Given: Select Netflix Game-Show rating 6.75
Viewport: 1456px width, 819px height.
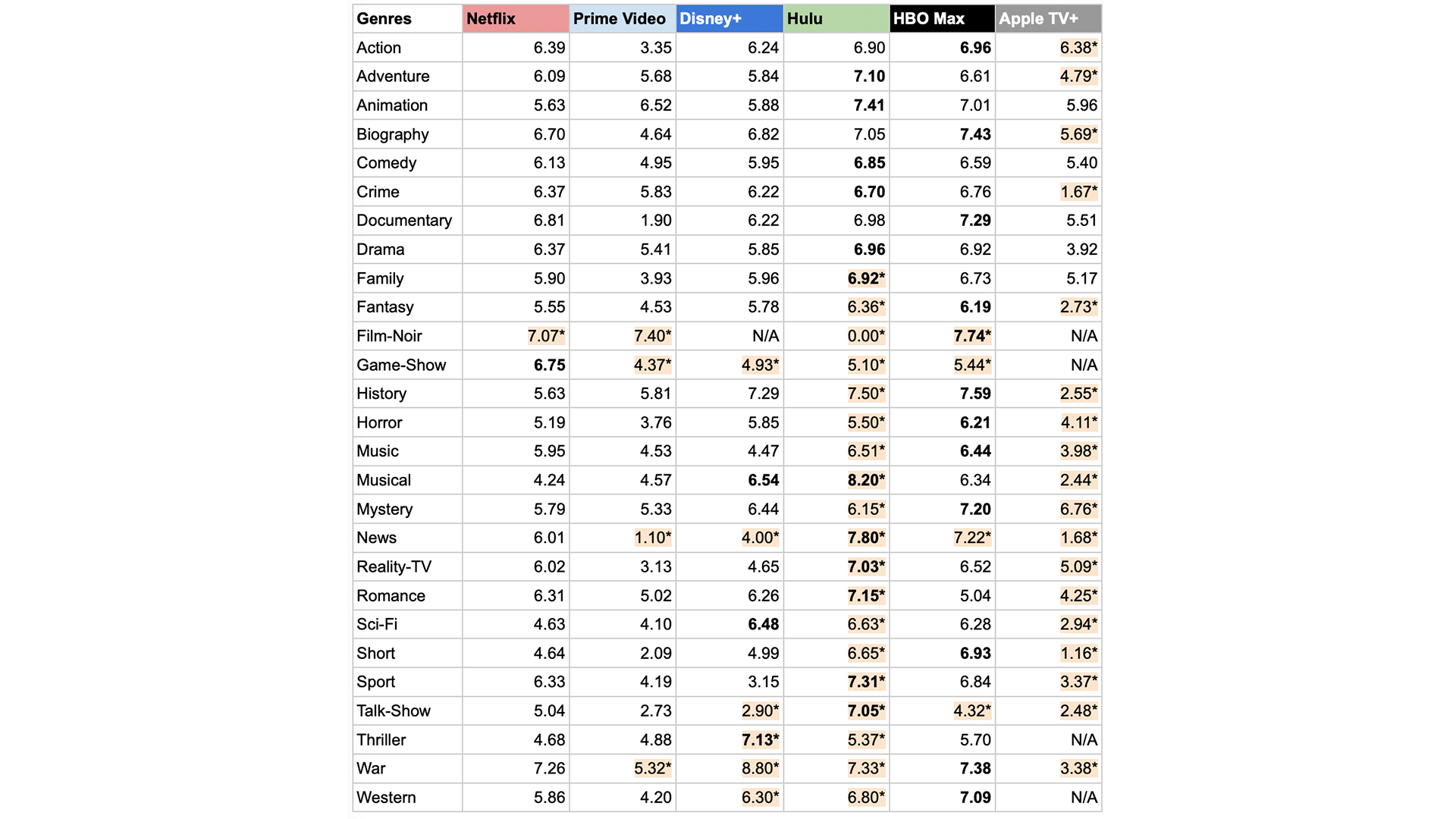Looking at the screenshot, I should tap(549, 366).
